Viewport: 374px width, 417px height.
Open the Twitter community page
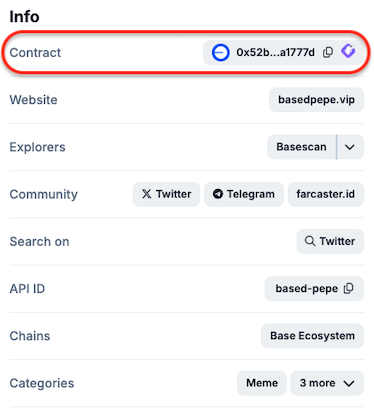166,194
